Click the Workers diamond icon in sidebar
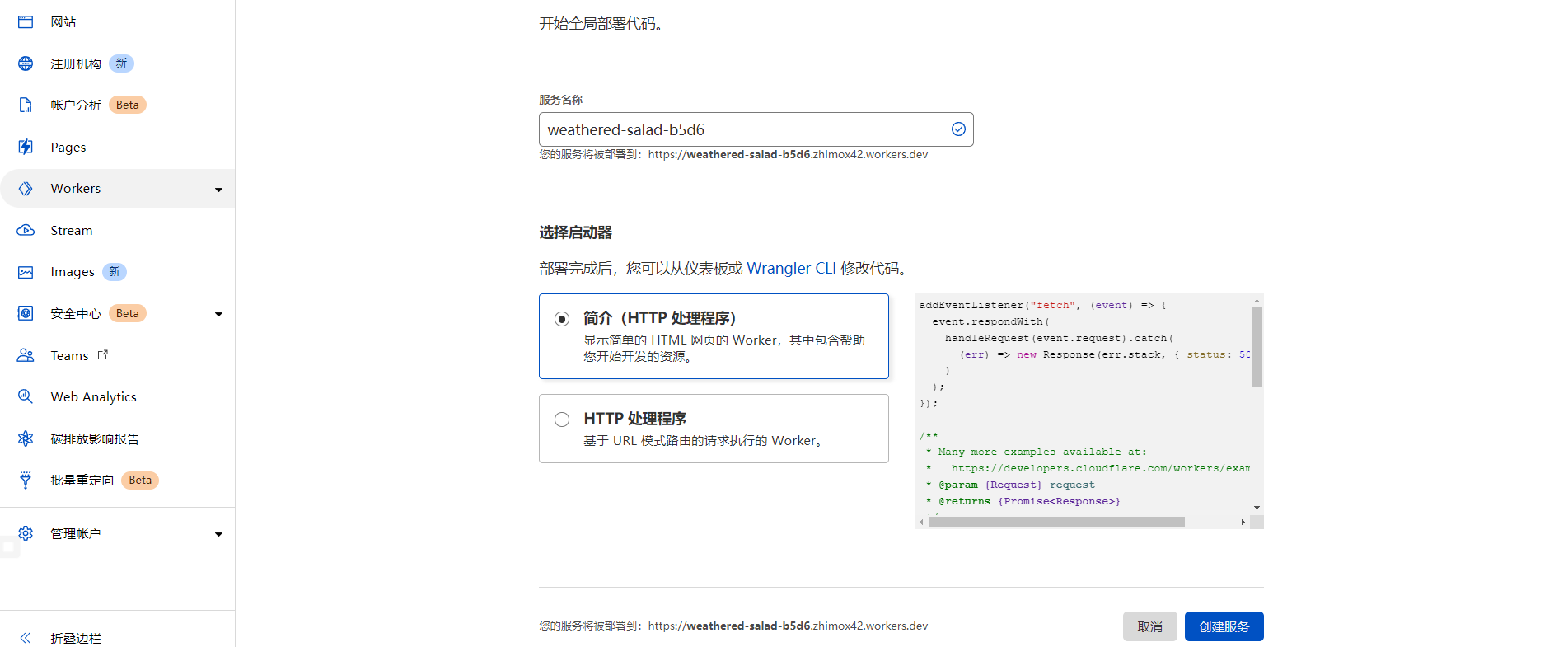Image resolution: width=1568 pixels, height=647 pixels. (x=26, y=189)
